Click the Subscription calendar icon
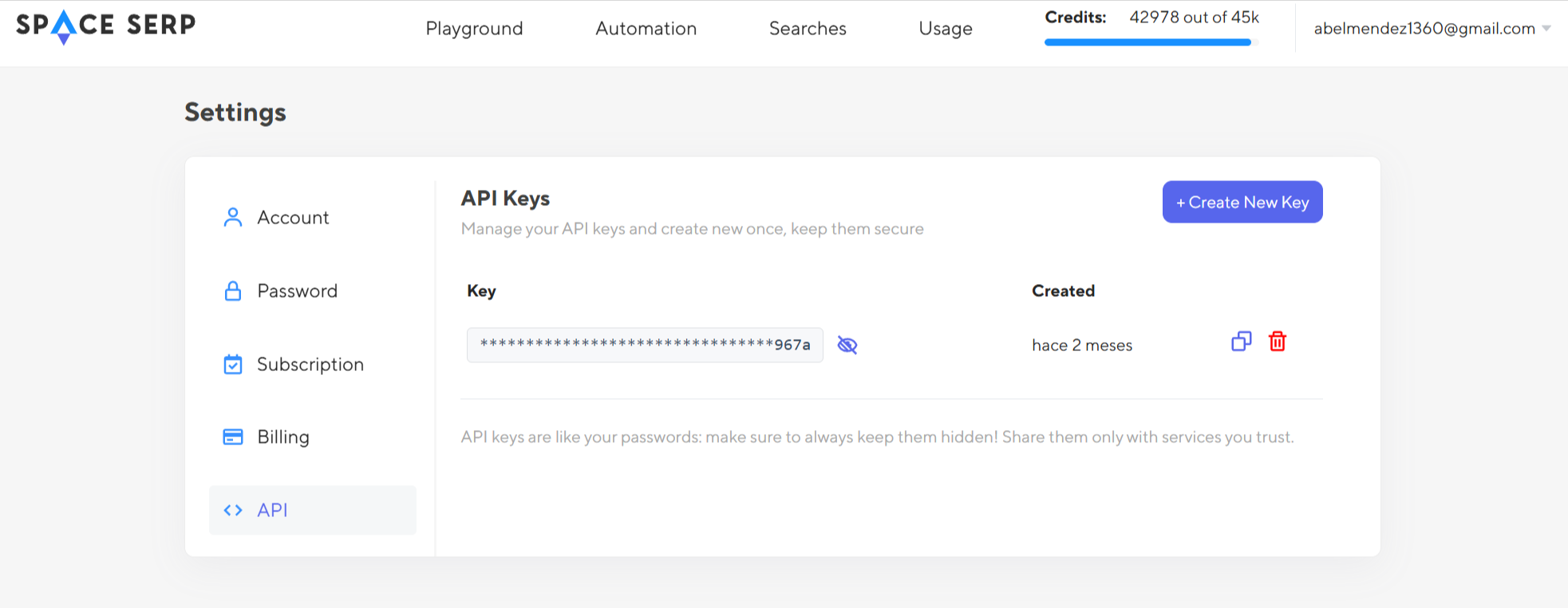Screen dimensions: 1568x608 click(x=232, y=365)
